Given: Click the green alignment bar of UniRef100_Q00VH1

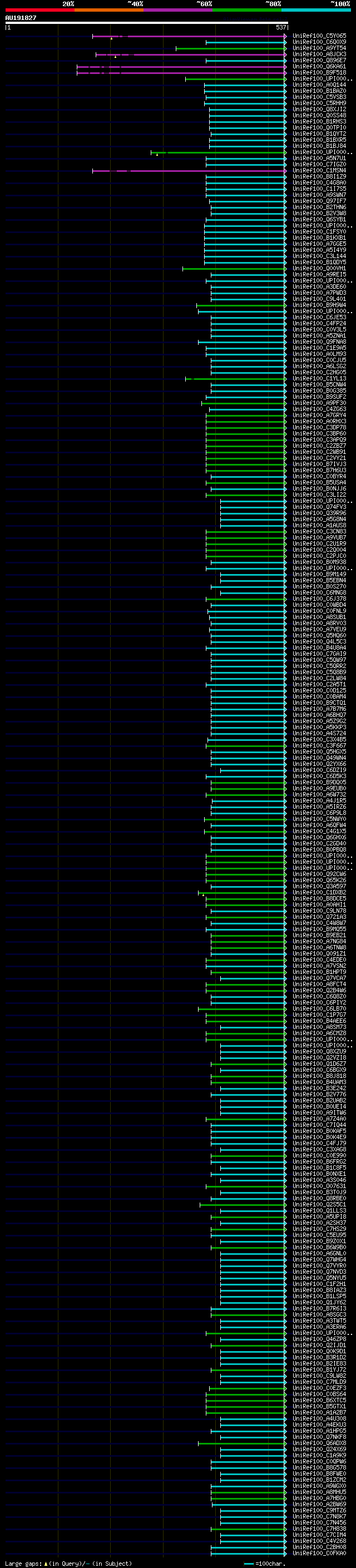Looking at the screenshot, I should pos(234,269).
